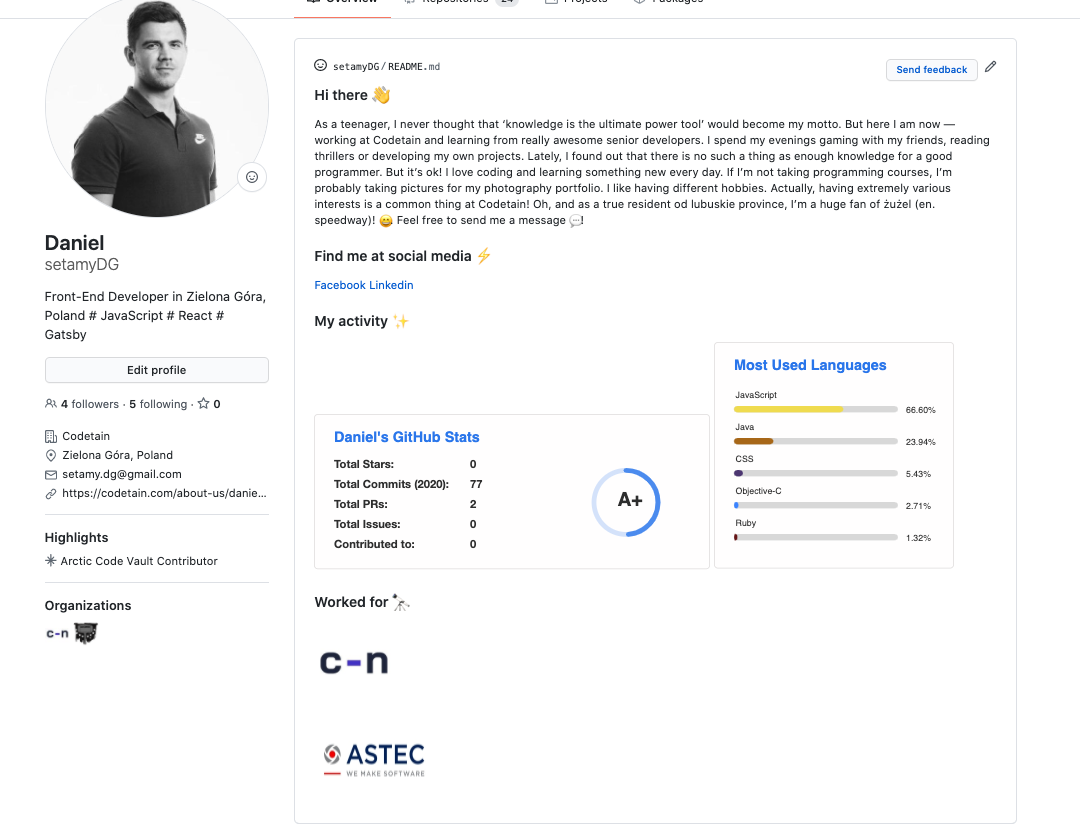This screenshot has width=1080, height=832.
Task: Click the Front-End Developer bio text
Action: [x=156, y=315]
